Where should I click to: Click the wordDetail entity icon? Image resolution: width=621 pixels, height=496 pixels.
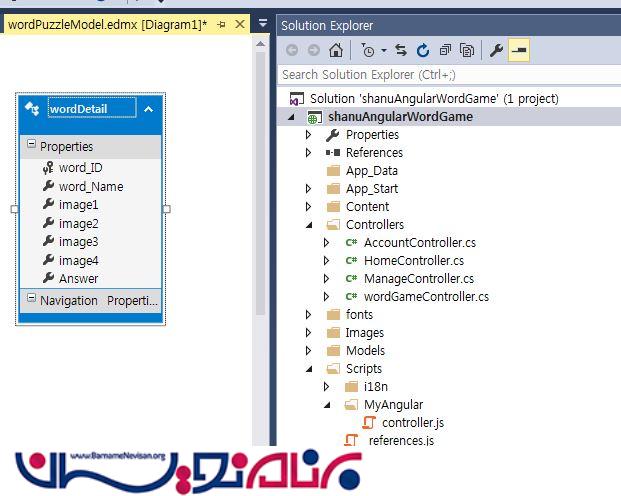point(32,108)
